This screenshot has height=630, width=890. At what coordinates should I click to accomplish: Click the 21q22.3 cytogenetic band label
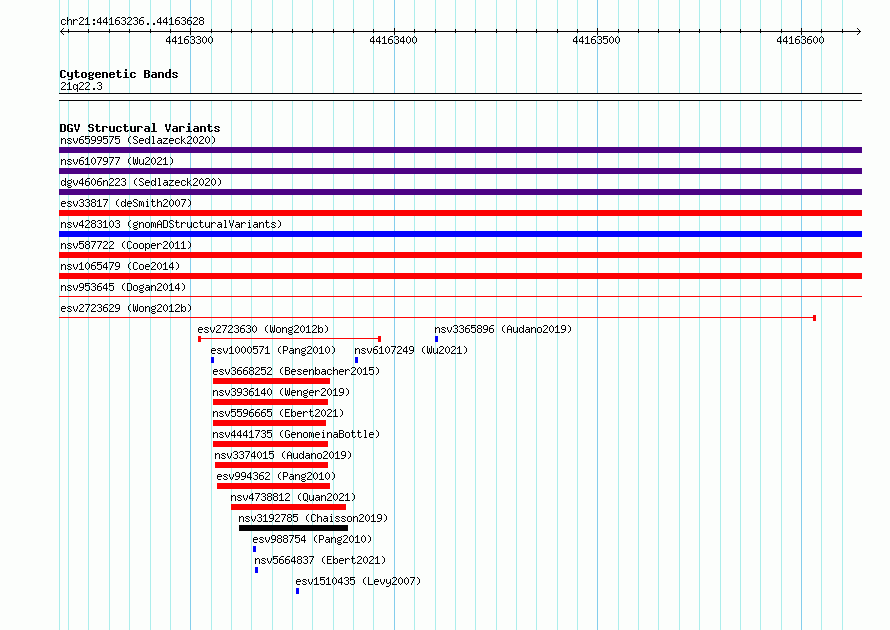point(81,86)
